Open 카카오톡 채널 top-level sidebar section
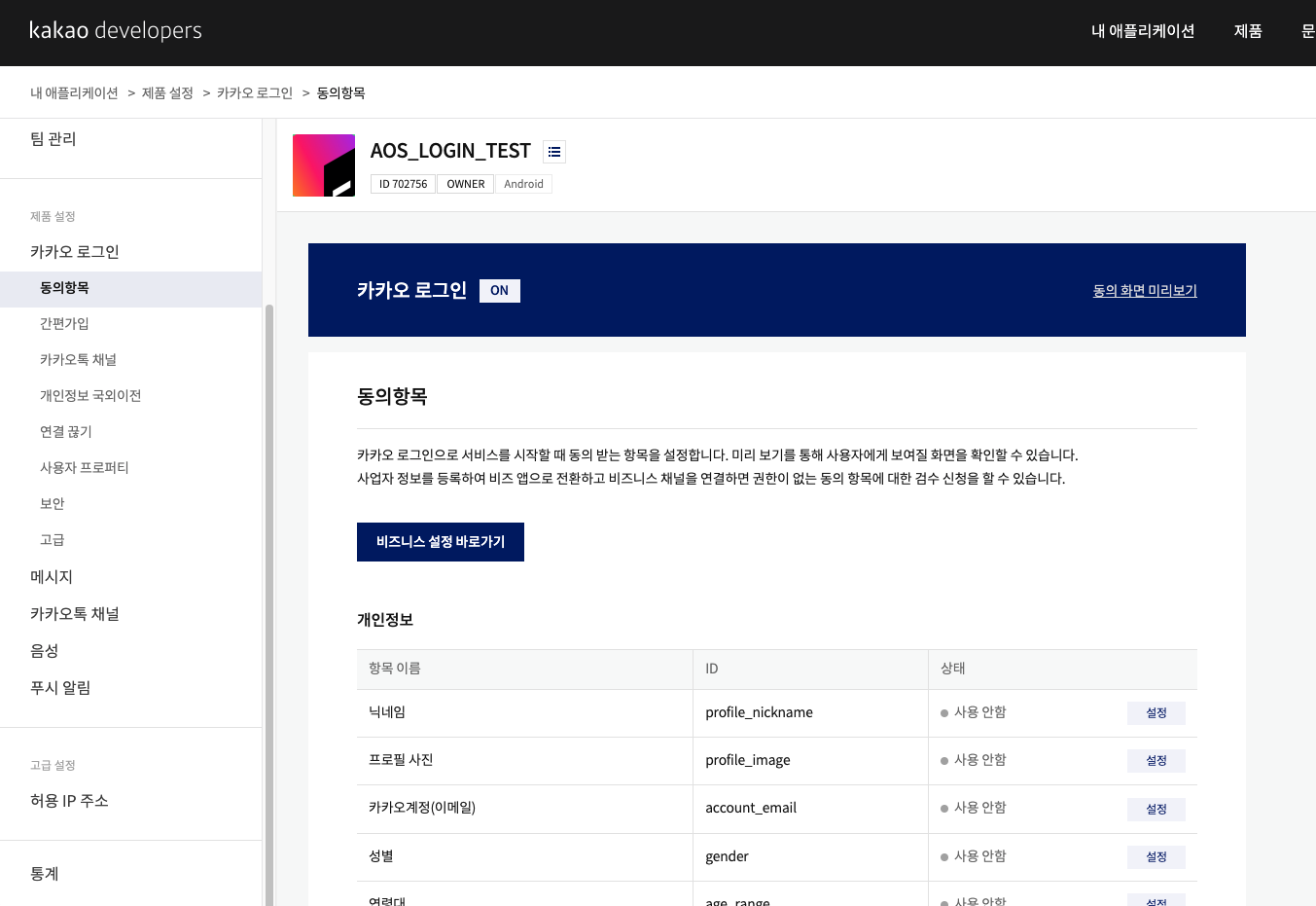Screen dimensions: 1316x906 75,614
